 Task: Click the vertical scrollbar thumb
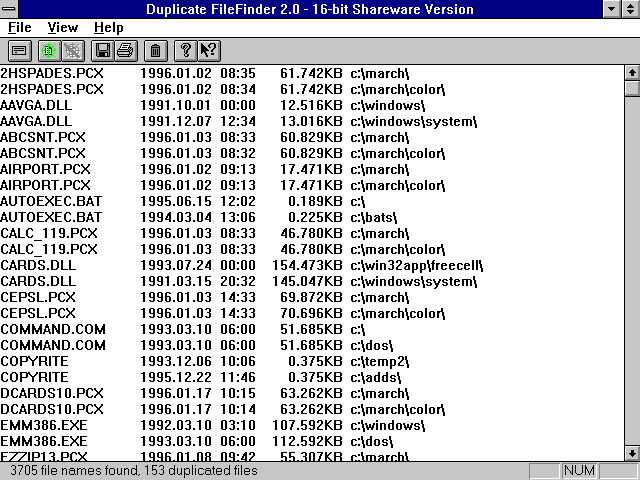[x=631, y=88]
